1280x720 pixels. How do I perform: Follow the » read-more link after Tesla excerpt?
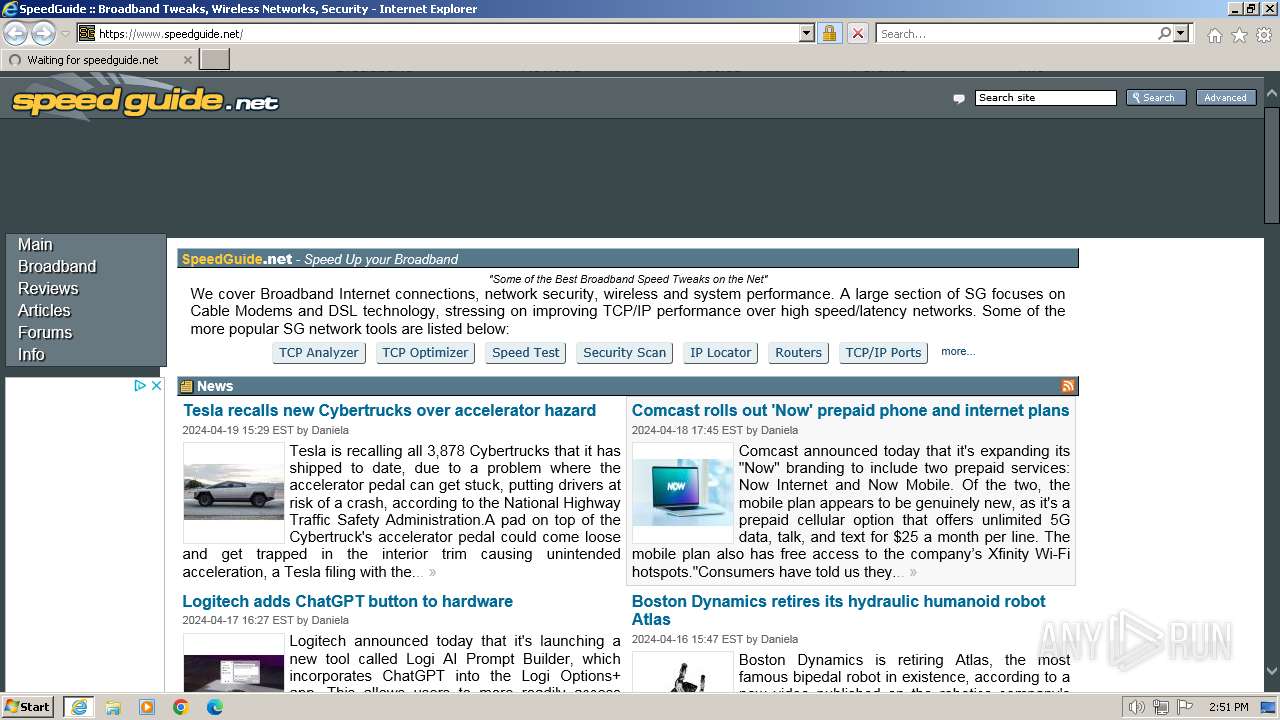(x=432, y=573)
